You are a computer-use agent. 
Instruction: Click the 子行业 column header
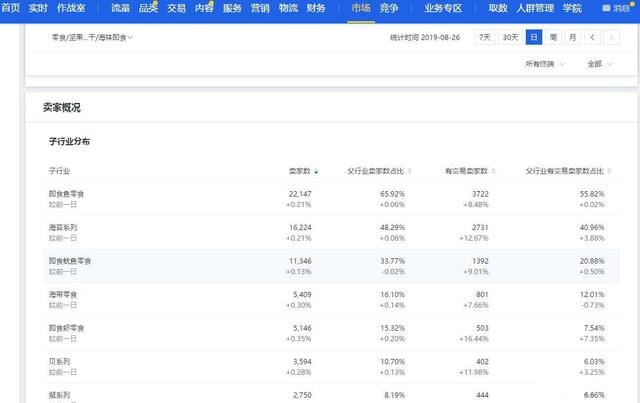click(60, 171)
